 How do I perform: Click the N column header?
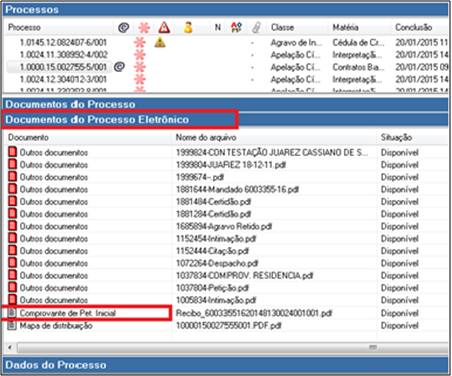(218, 27)
